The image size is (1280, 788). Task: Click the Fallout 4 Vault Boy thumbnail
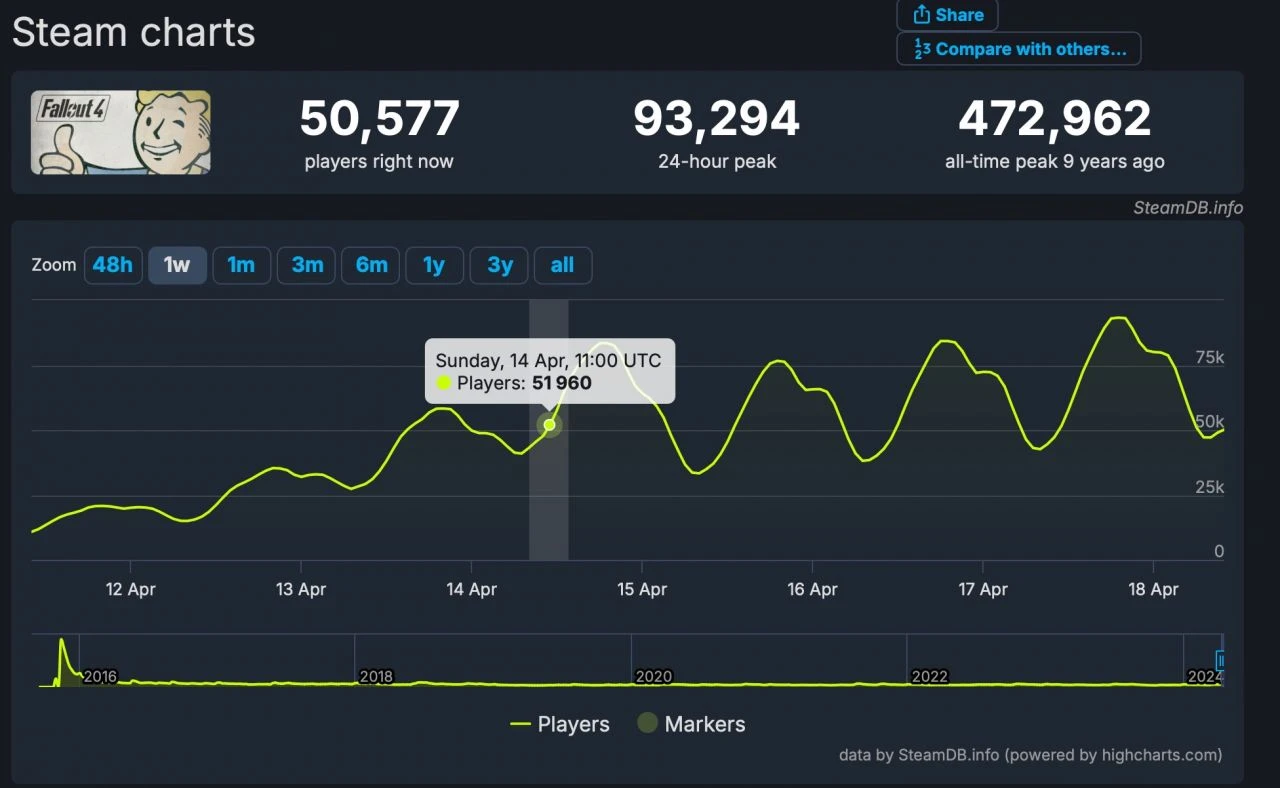pyautogui.click(x=120, y=131)
